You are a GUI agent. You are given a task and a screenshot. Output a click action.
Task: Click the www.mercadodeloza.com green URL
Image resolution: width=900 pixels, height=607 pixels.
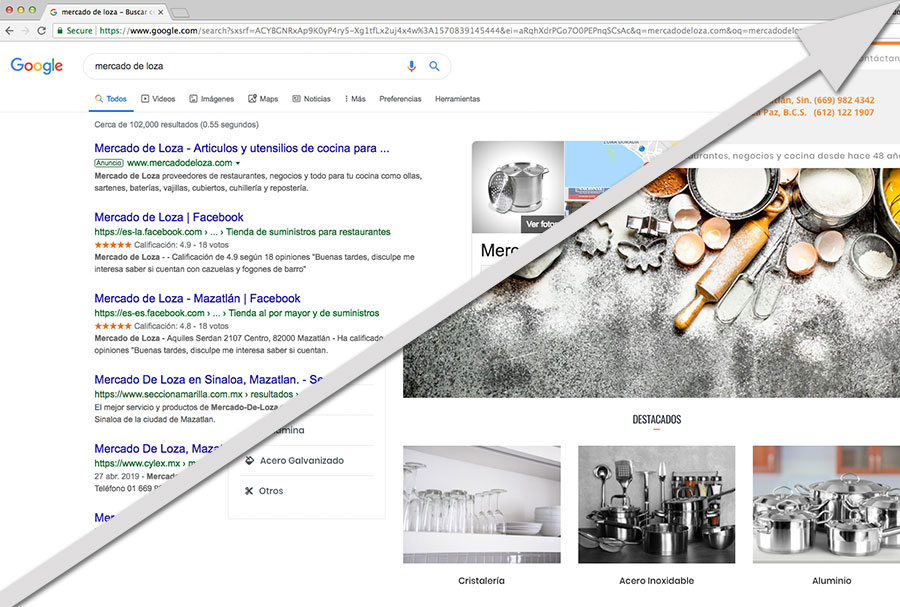click(180, 163)
